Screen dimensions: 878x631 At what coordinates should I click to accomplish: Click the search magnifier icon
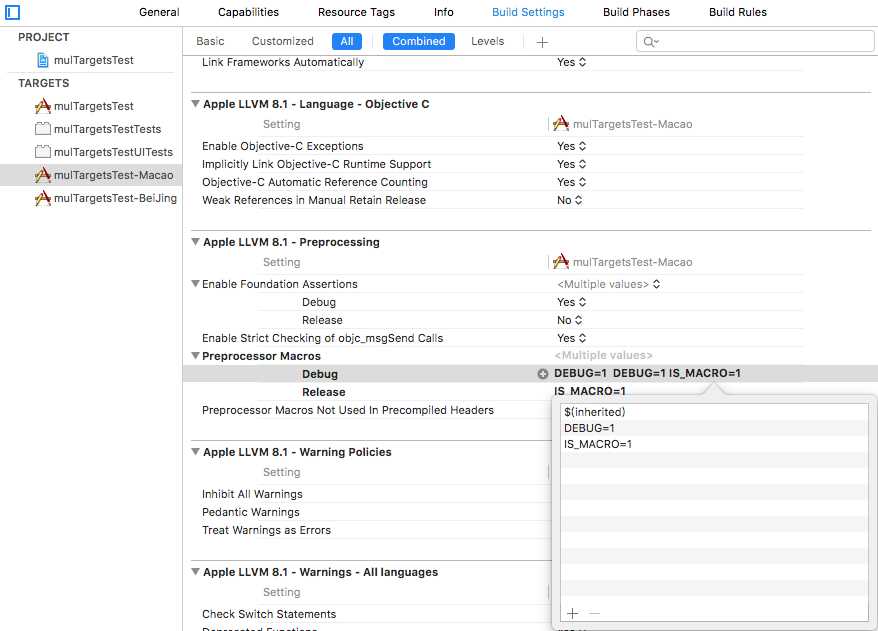tap(651, 41)
